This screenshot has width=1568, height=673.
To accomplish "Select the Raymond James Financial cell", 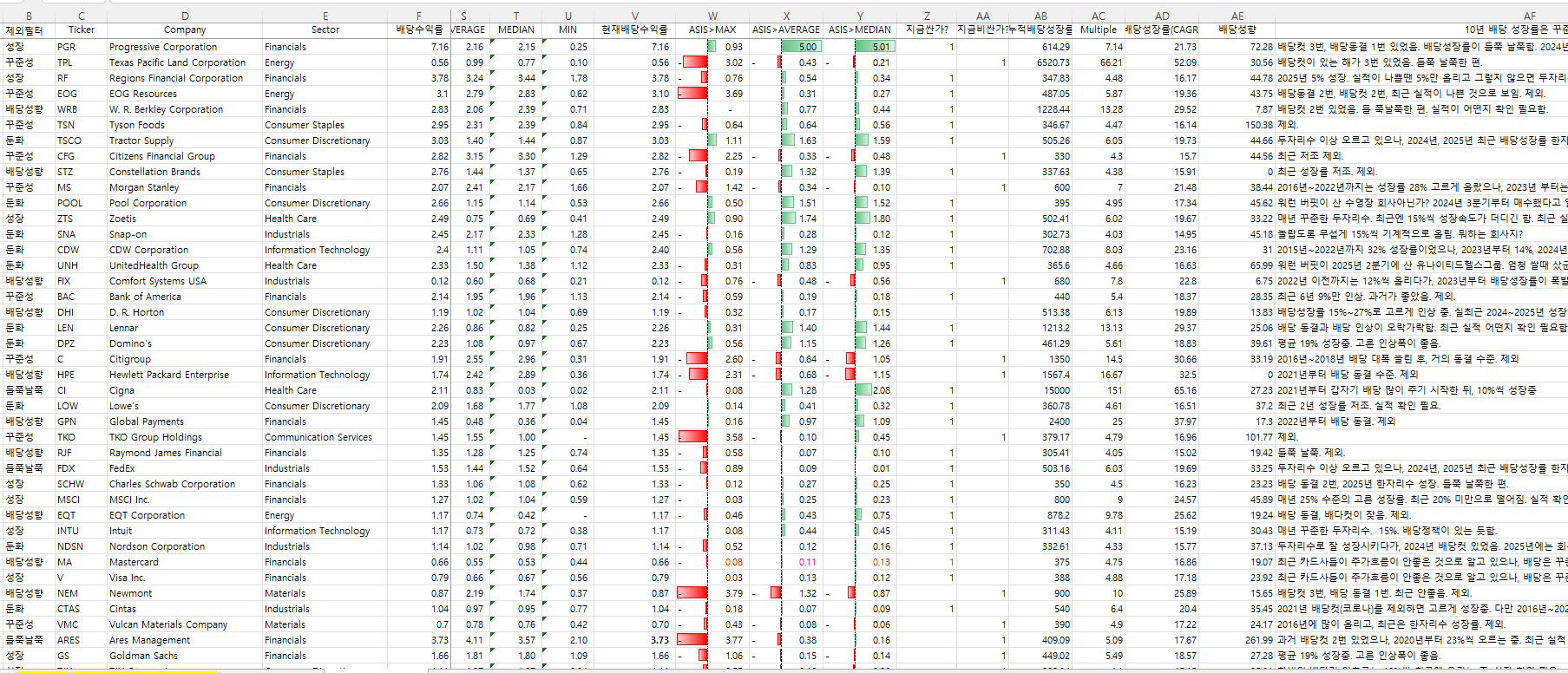I will (185, 453).
